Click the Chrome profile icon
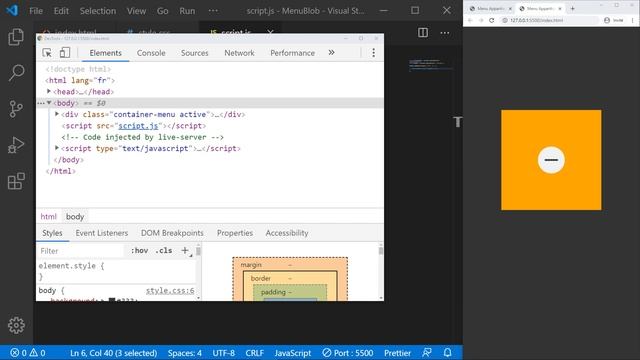 click(607, 20)
